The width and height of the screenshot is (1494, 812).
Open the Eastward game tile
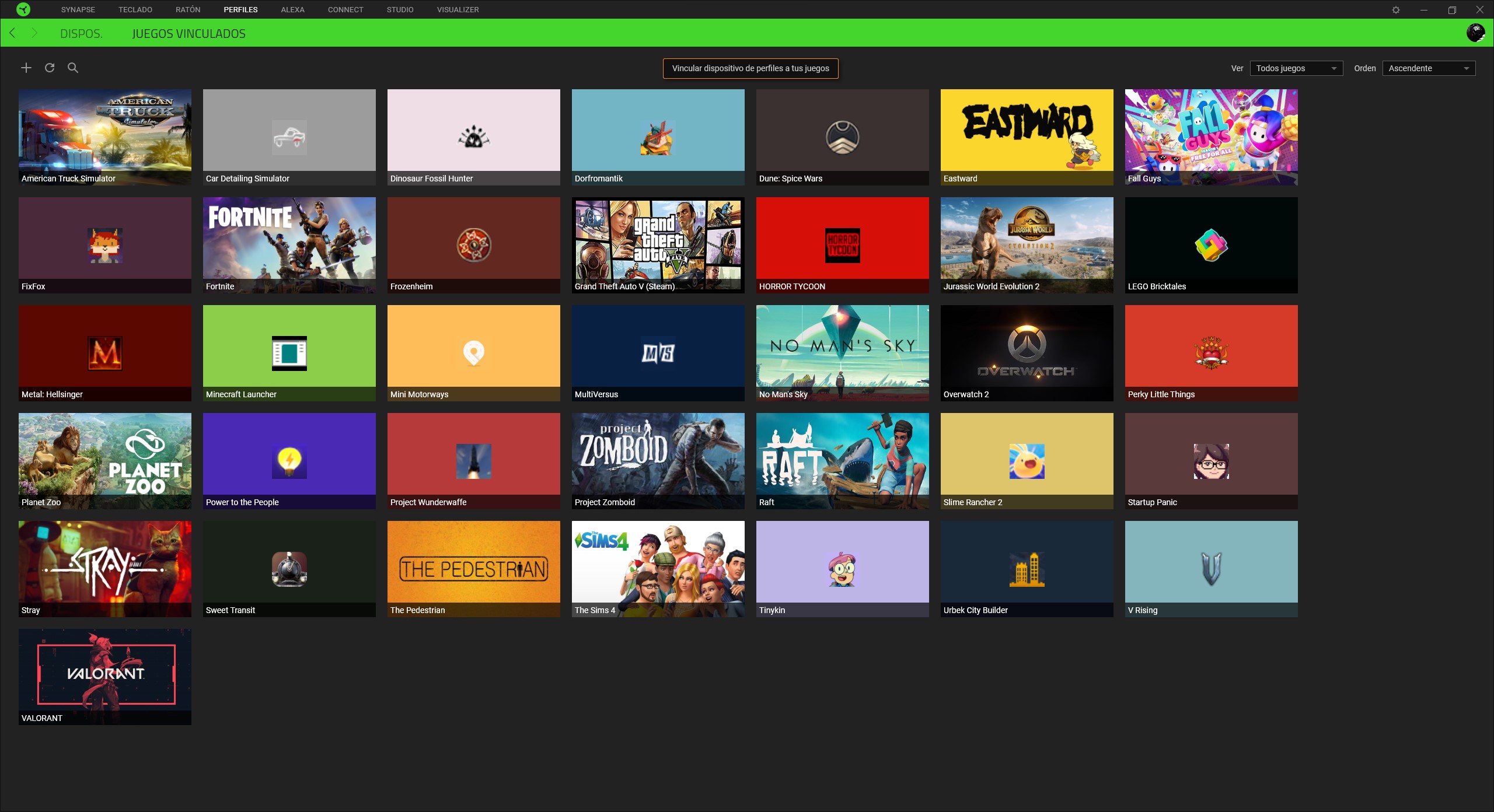(1027, 137)
